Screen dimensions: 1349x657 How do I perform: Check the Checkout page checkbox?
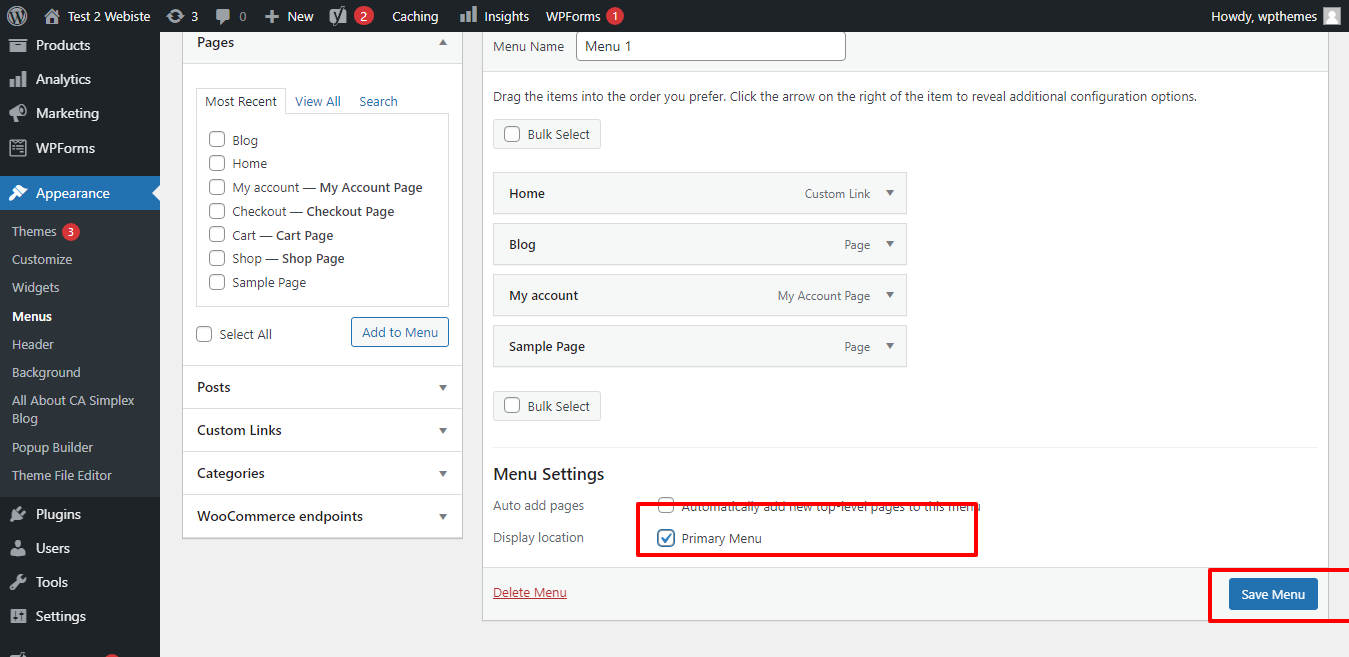pos(217,210)
